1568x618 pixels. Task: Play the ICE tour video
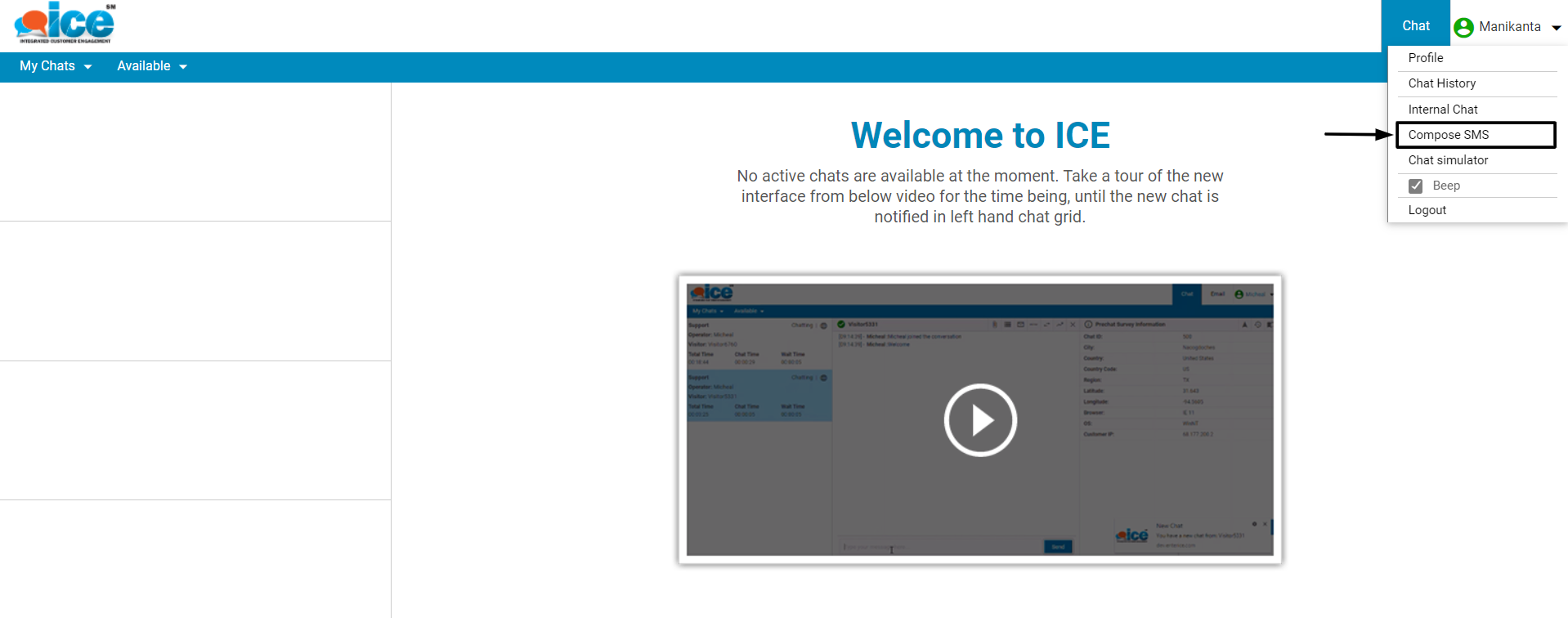point(979,420)
